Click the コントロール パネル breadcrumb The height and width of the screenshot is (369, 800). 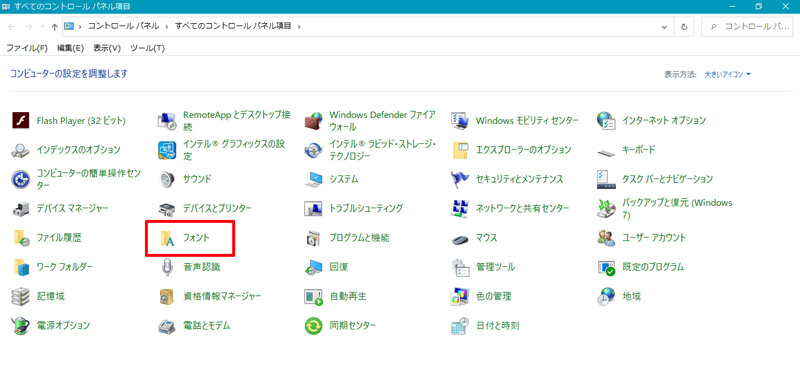point(122,26)
